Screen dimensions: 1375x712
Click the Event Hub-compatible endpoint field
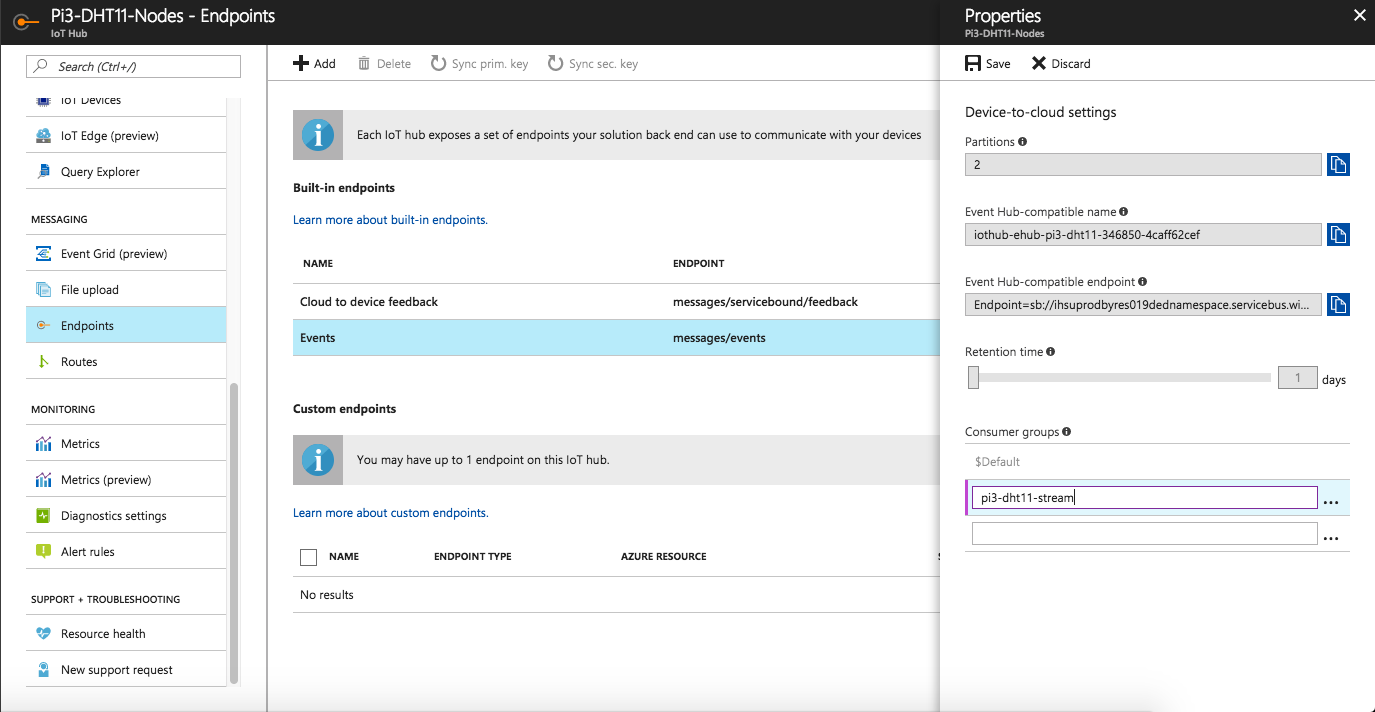1143,305
